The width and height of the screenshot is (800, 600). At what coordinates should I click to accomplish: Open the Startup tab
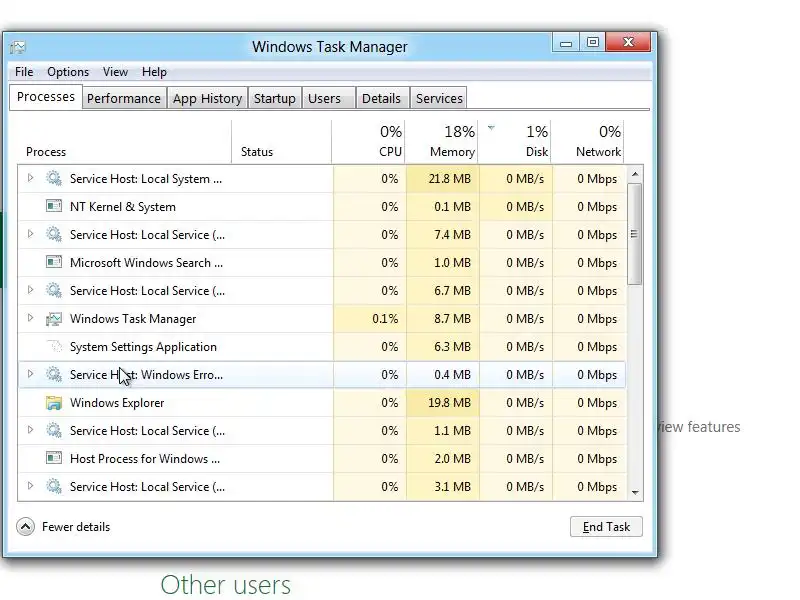coord(274,98)
